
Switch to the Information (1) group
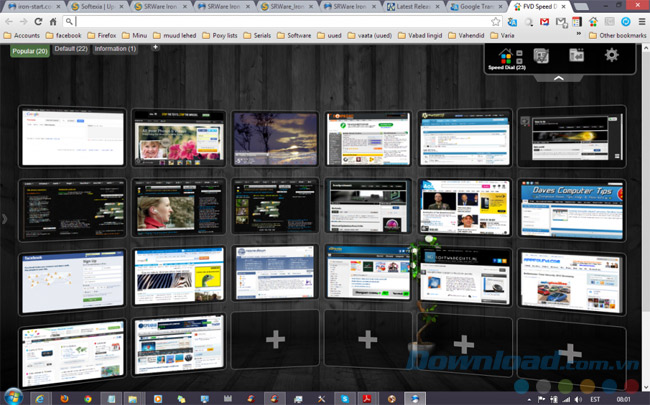tap(116, 48)
